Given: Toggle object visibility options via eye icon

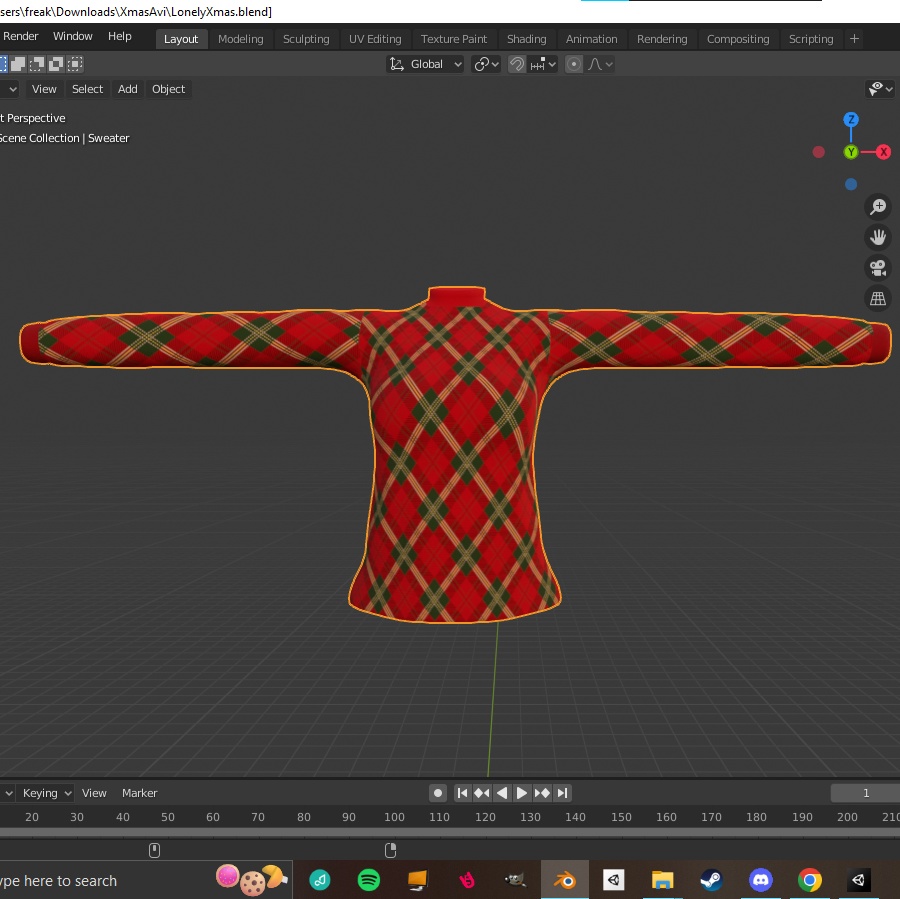Looking at the screenshot, I should point(875,89).
